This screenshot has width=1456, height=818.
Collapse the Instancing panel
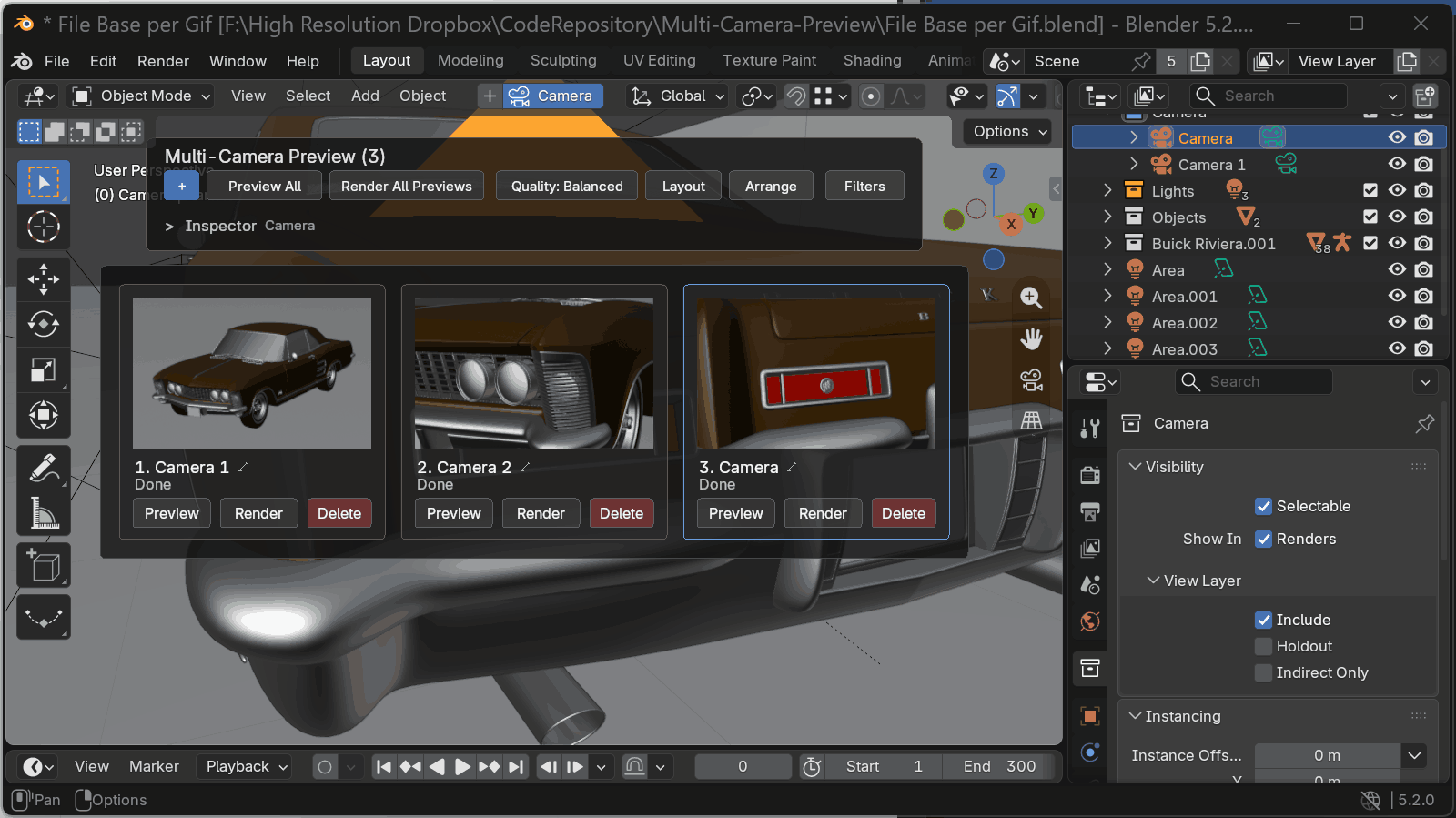(x=1135, y=716)
